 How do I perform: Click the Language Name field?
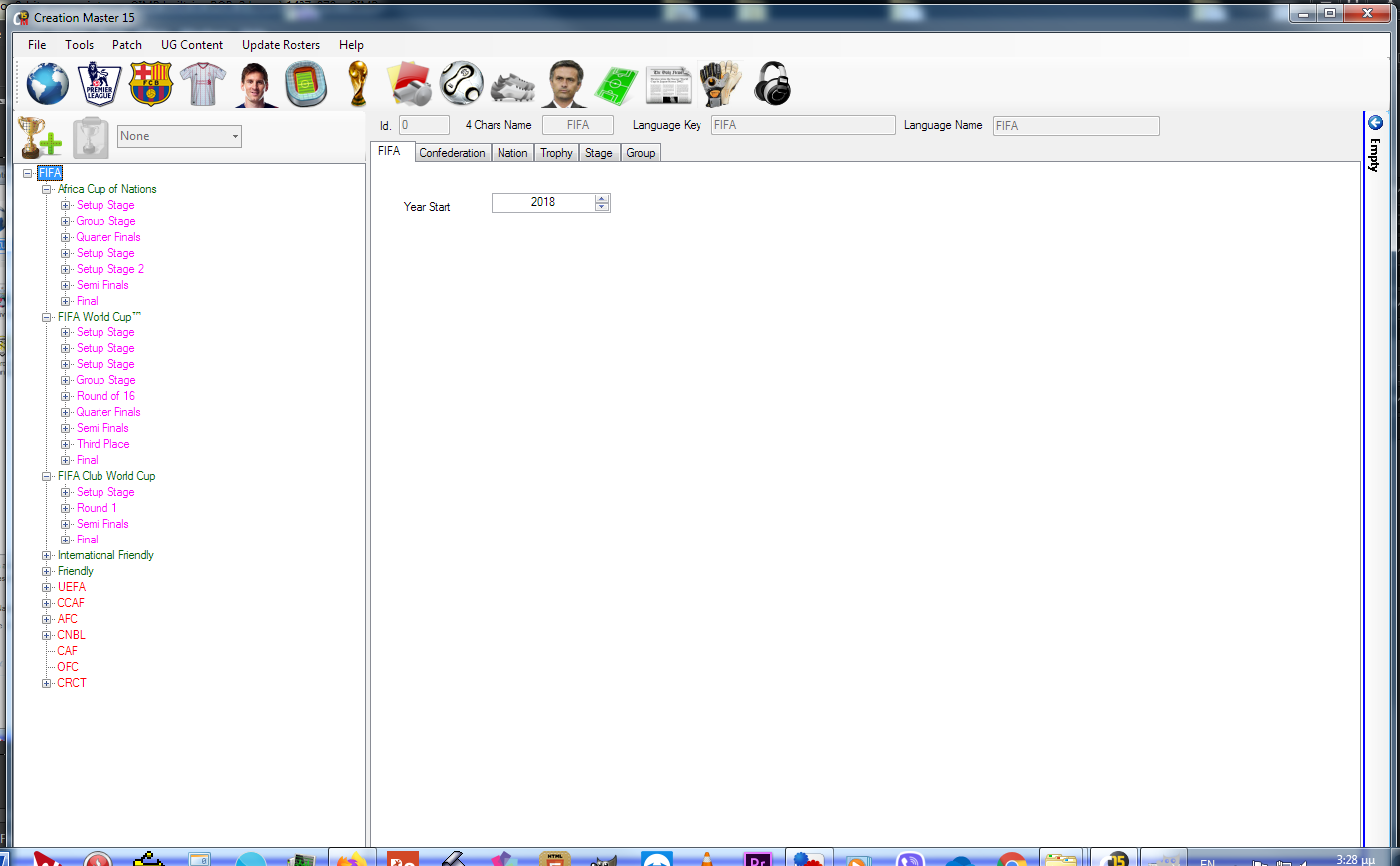[x=1077, y=126]
